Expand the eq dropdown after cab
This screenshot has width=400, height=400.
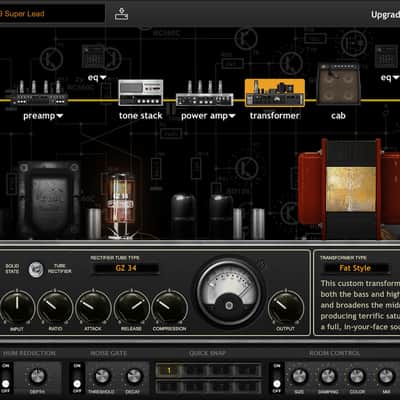click(x=396, y=78)
